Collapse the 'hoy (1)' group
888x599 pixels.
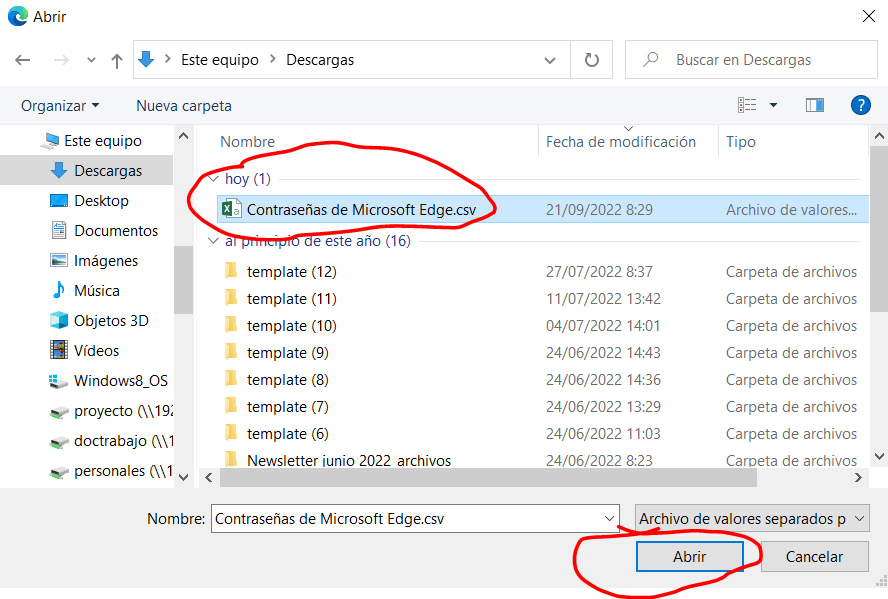[x=214, y=179]
